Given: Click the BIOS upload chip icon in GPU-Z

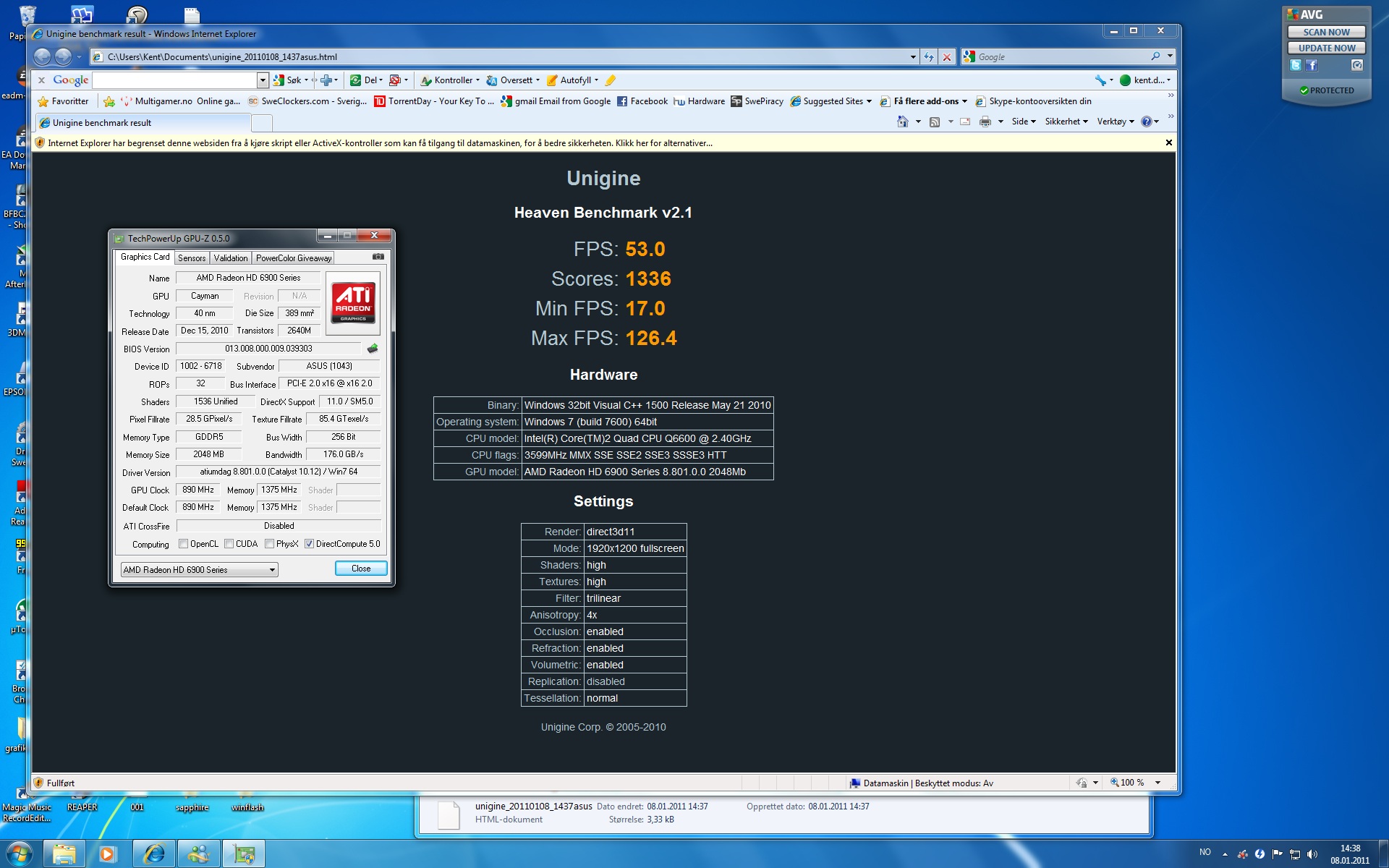Looking at the screenshot, I should (373, 349).
